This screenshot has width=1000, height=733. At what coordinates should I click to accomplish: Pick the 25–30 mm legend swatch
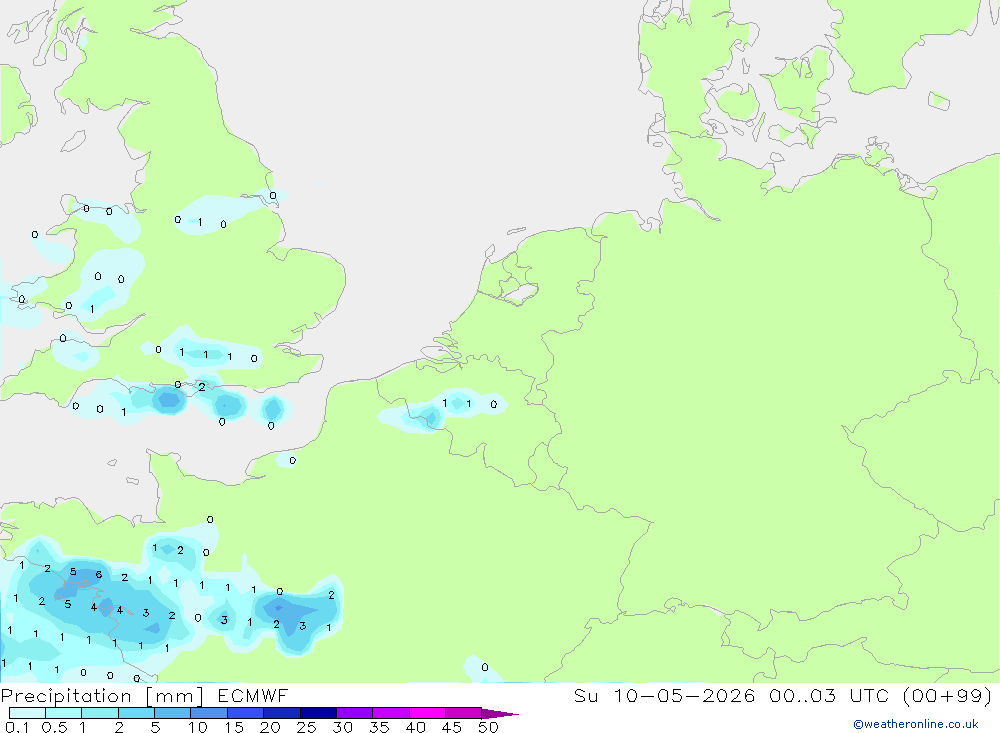[318, 713]
